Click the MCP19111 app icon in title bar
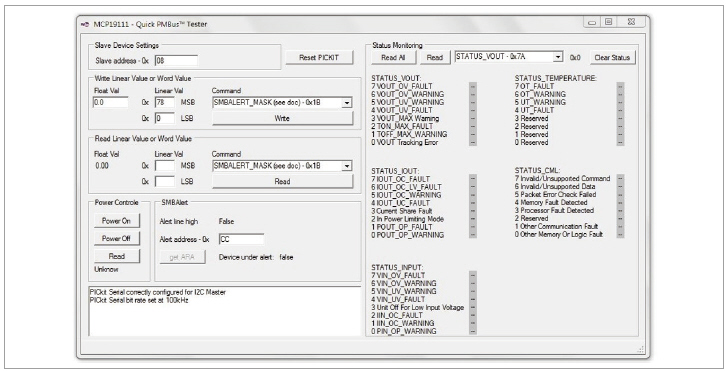The width and height of the screenshot is (726, 371). (x=85, y=24)
